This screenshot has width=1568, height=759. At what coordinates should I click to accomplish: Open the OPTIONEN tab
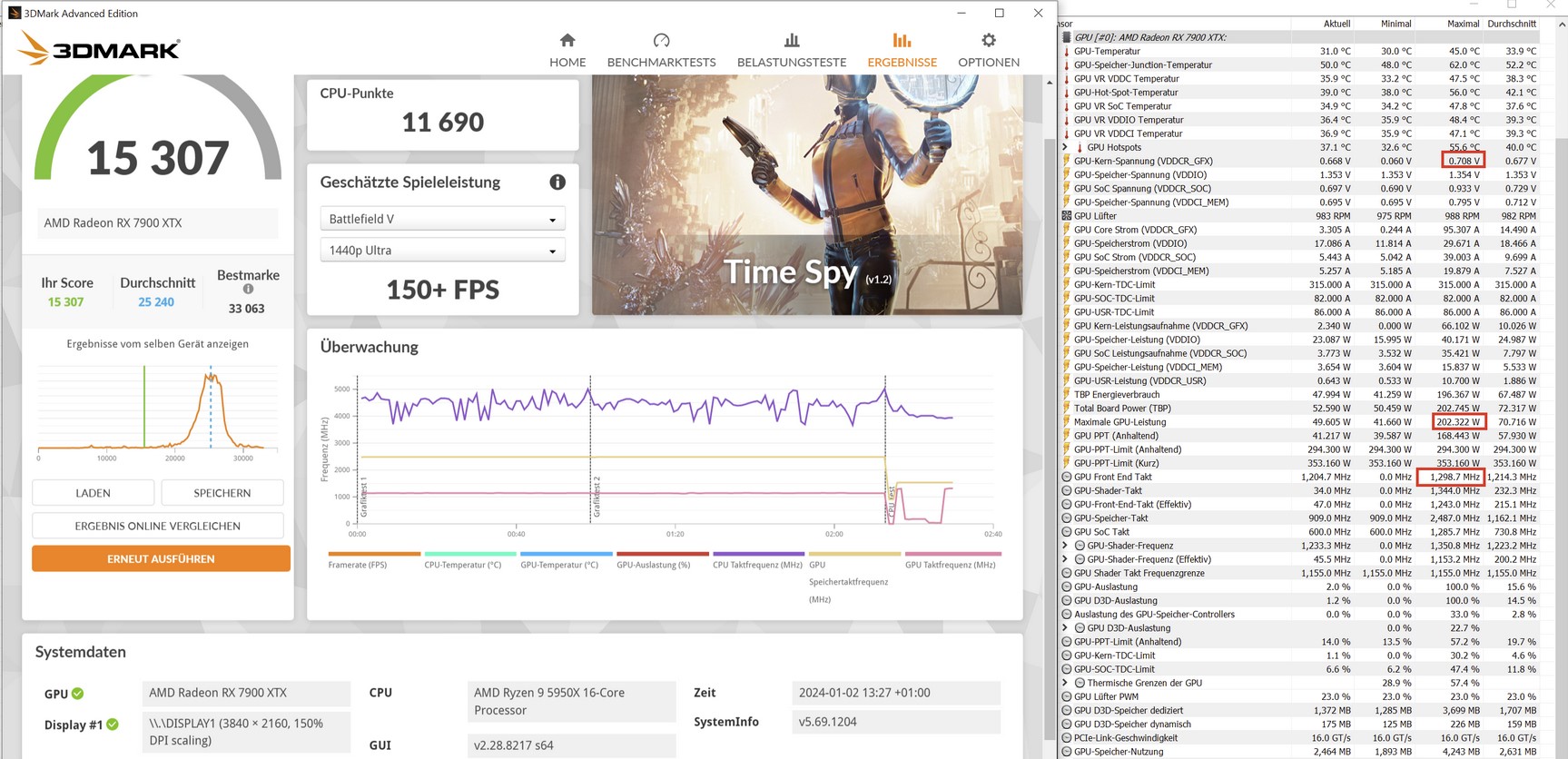pyautogui.click(x=989, y=51)
